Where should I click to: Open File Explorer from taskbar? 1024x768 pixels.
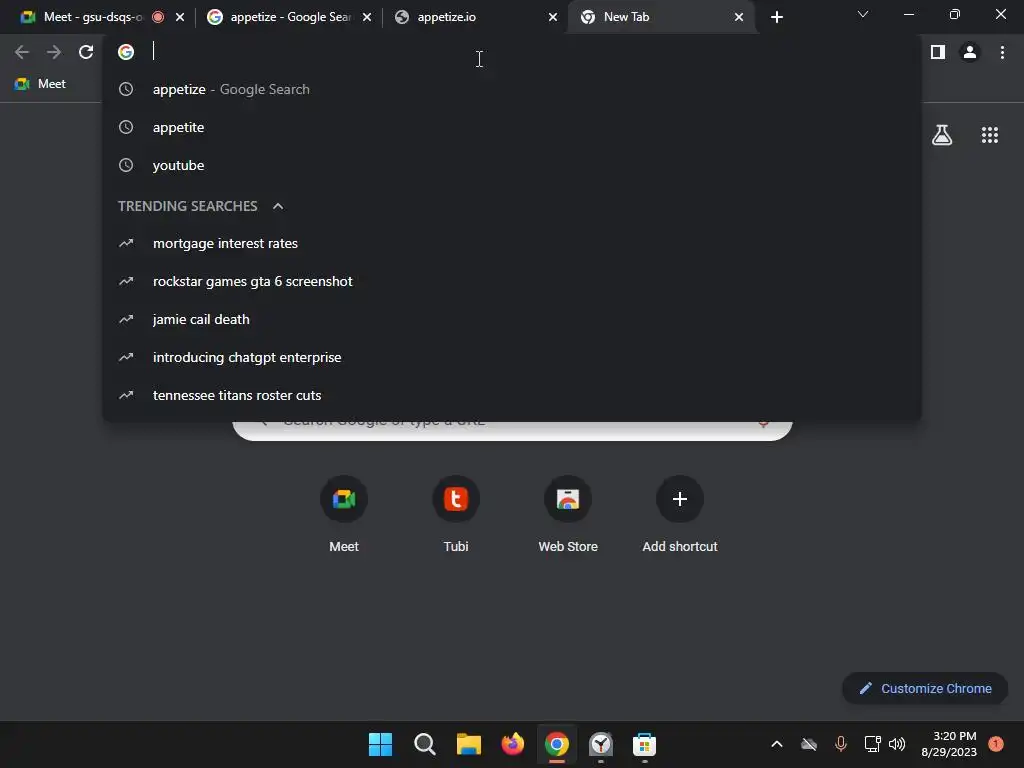(468, 744)
